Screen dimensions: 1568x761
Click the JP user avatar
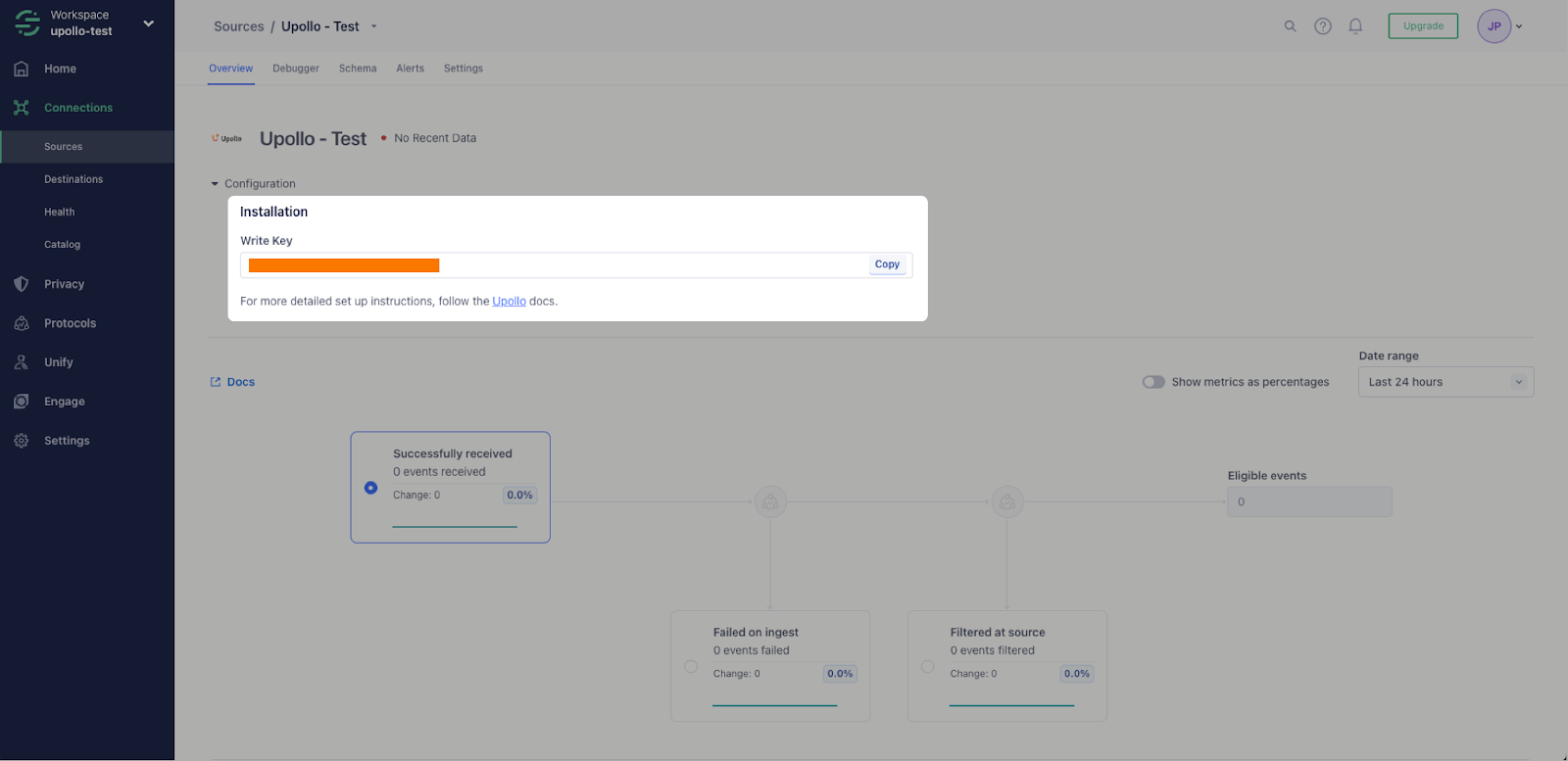pos(1494,26)
